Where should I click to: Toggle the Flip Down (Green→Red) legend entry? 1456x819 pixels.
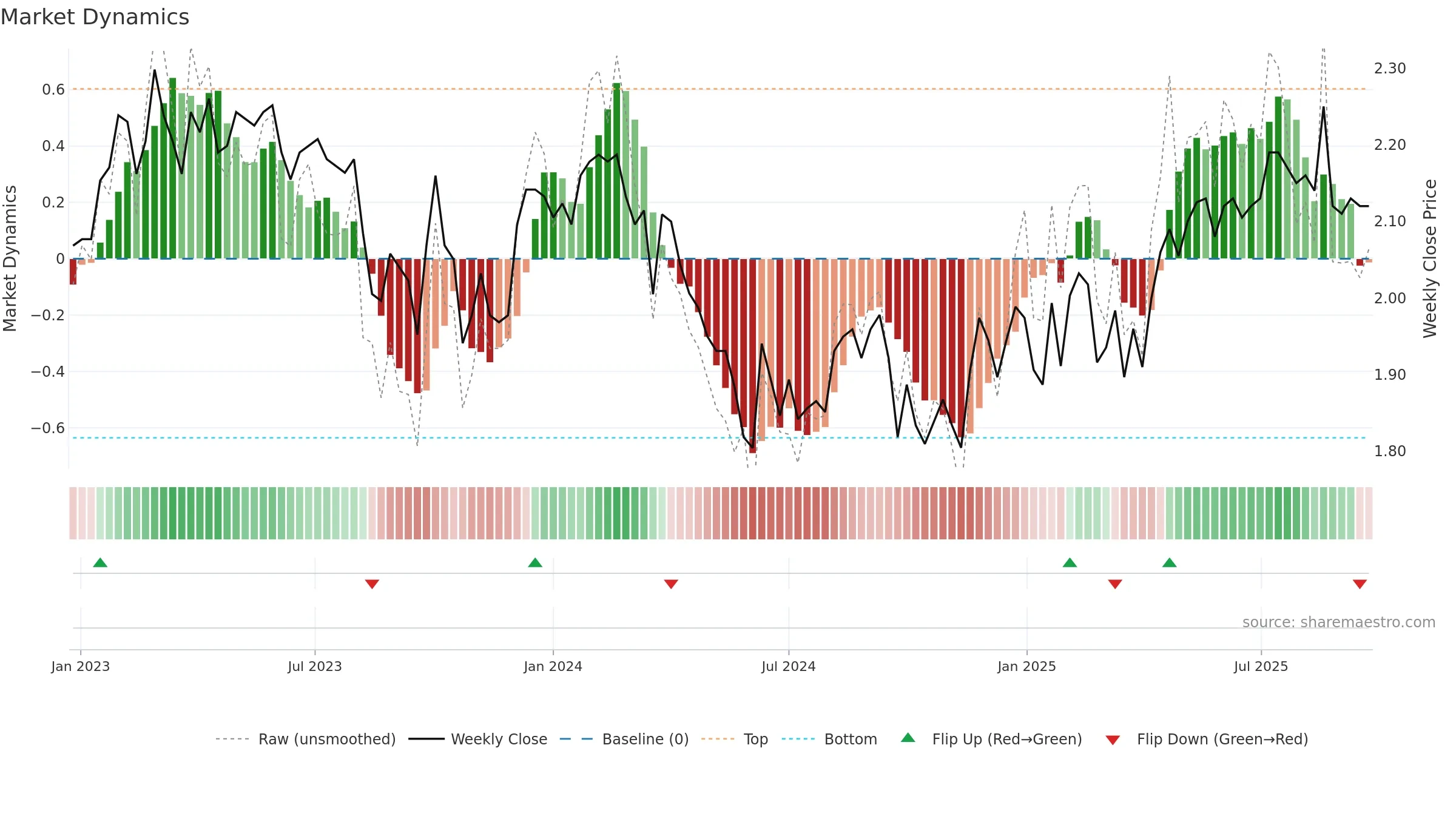pos(1206,739)
